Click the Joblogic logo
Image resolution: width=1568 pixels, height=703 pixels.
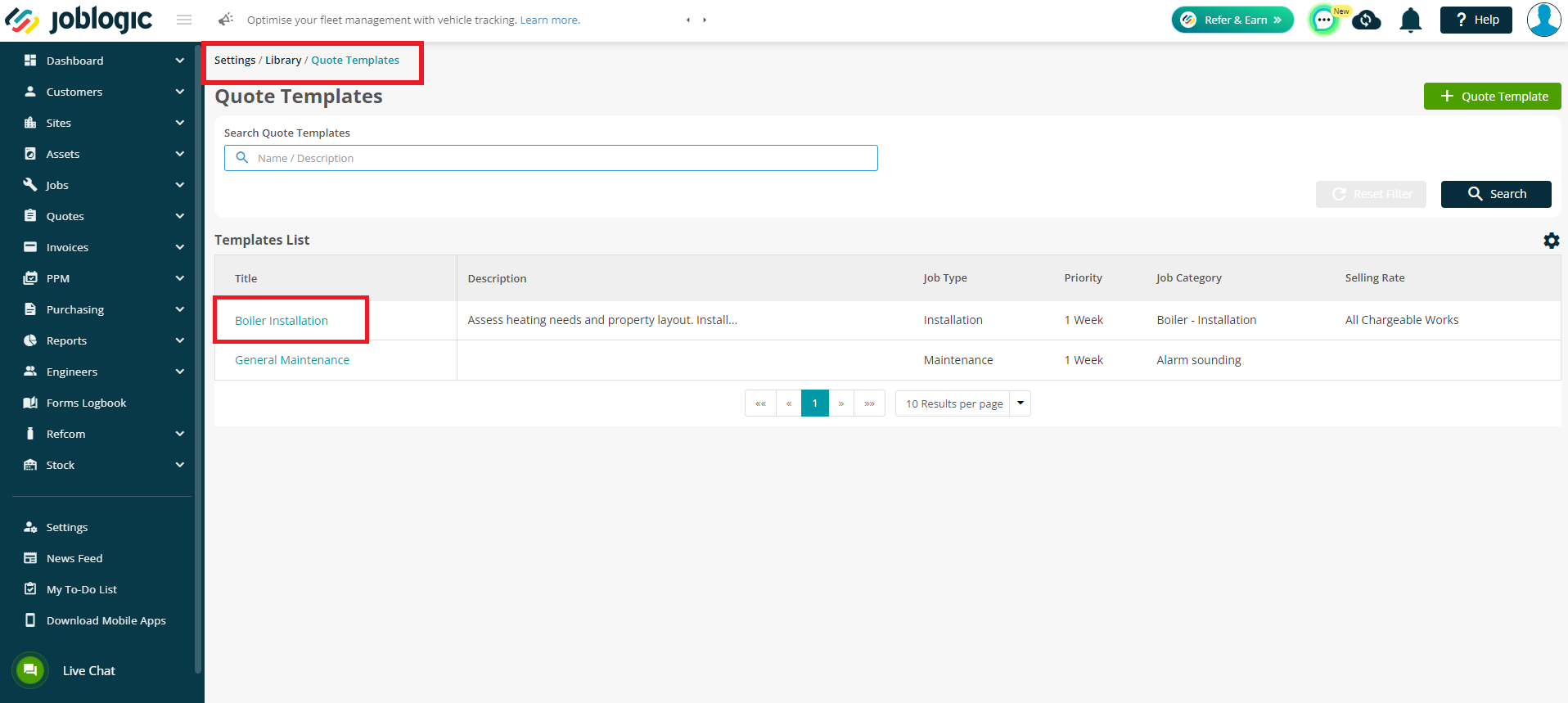[x=79, y=20]
